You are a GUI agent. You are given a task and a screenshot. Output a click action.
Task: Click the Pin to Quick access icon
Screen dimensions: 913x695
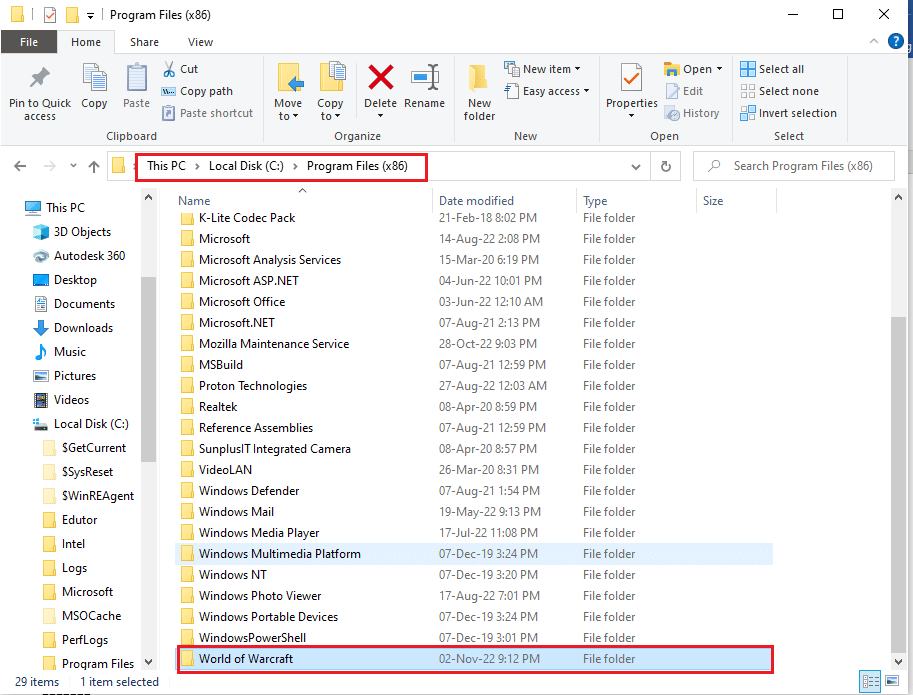click(40, 78)
